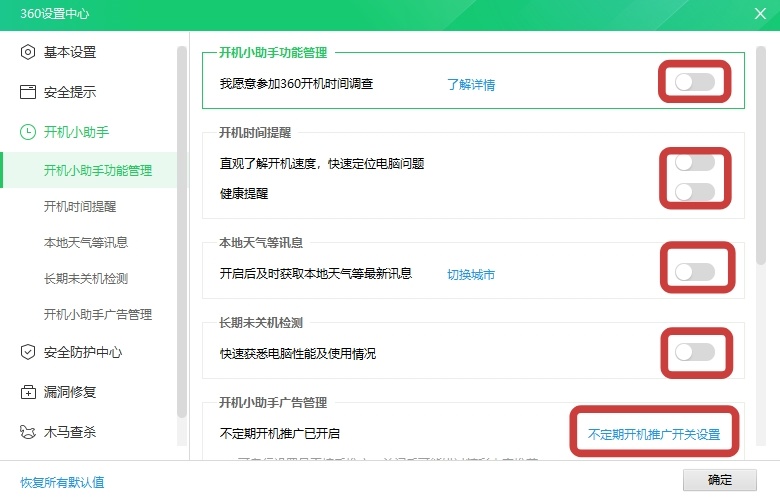
Task: Click the 确定 button
Action: coord(720,480)
